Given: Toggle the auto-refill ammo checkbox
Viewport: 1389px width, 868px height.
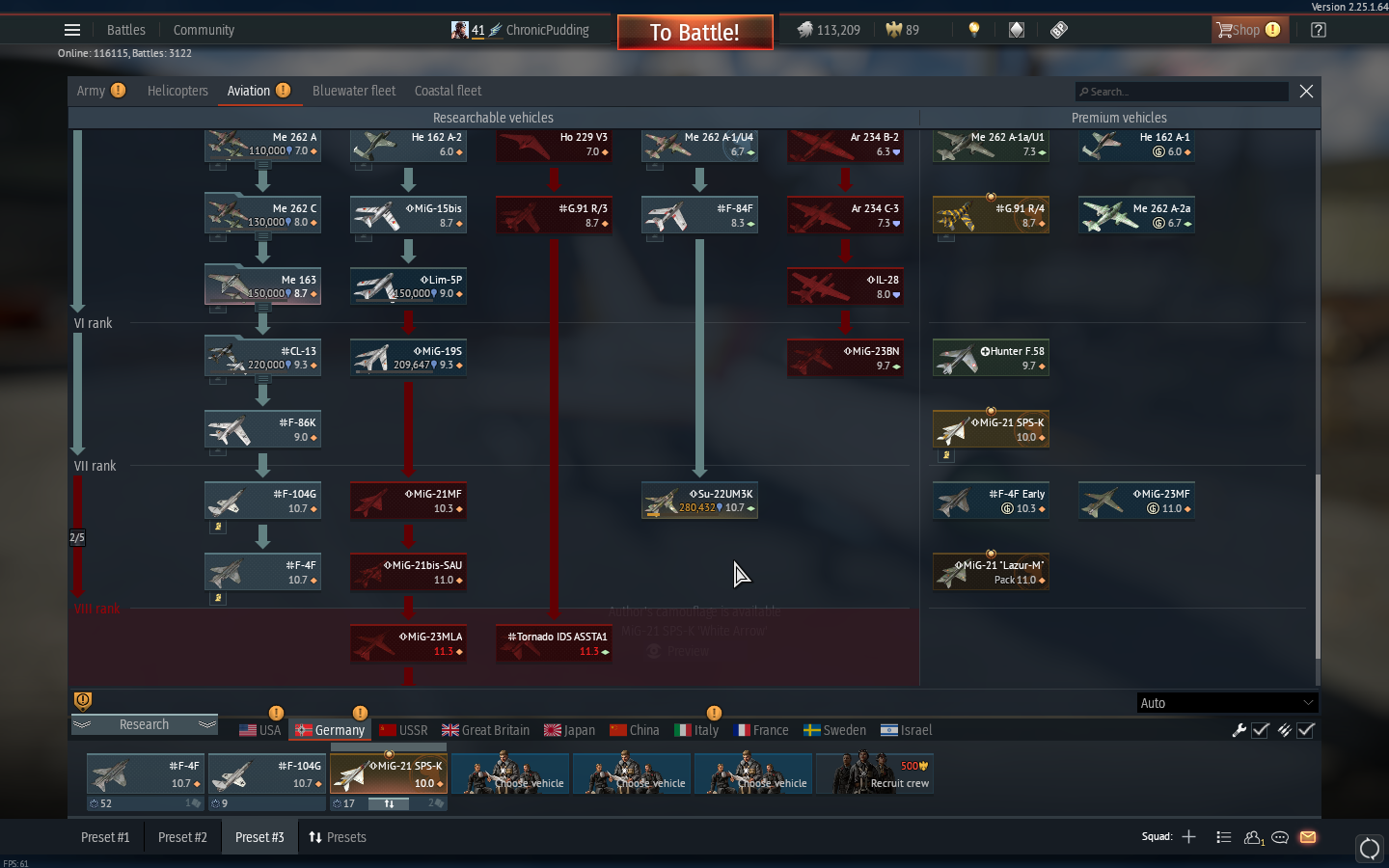Looking at the screenshot, I should [x=1306, y=730].
